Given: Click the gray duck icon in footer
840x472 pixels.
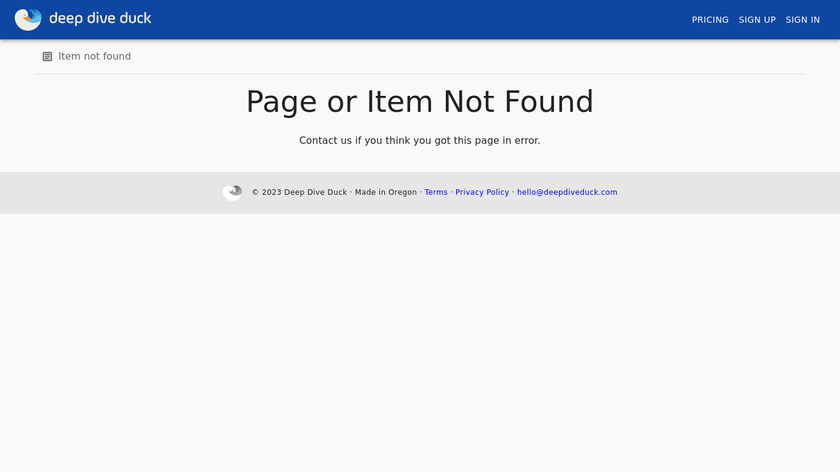Looking at the screenshot, I should click(232, 192).
